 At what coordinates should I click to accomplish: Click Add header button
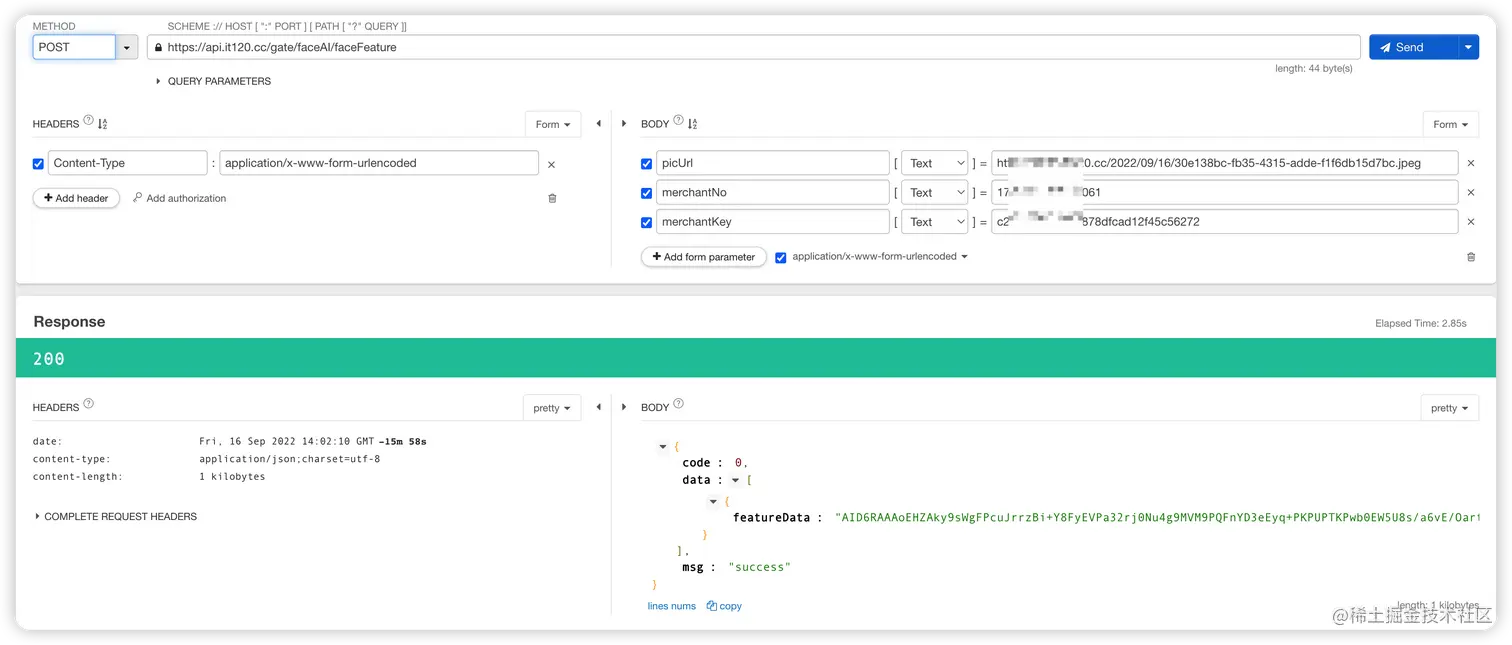tap(76, 198)
